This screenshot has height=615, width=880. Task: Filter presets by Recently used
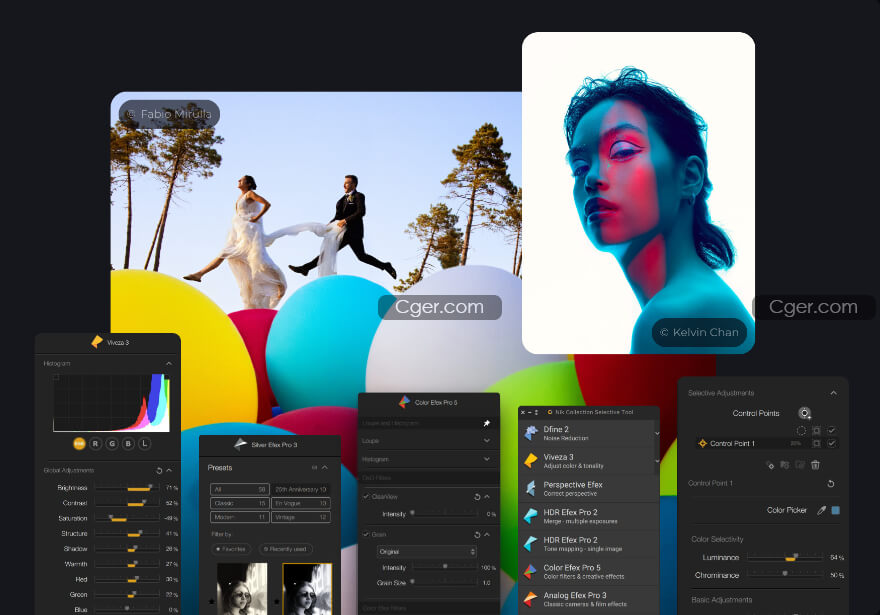point(285,549)
